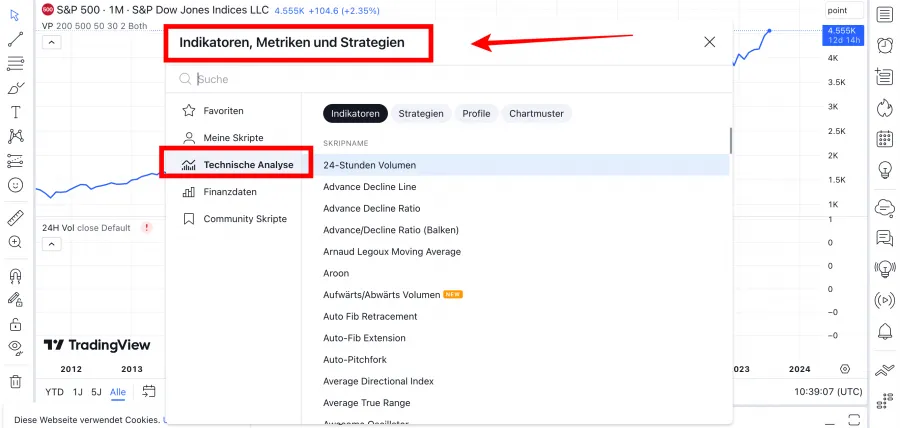Open the calendar panel in right sidebar
The width and height of the screenshot is (900, 428).
[884, 138]
